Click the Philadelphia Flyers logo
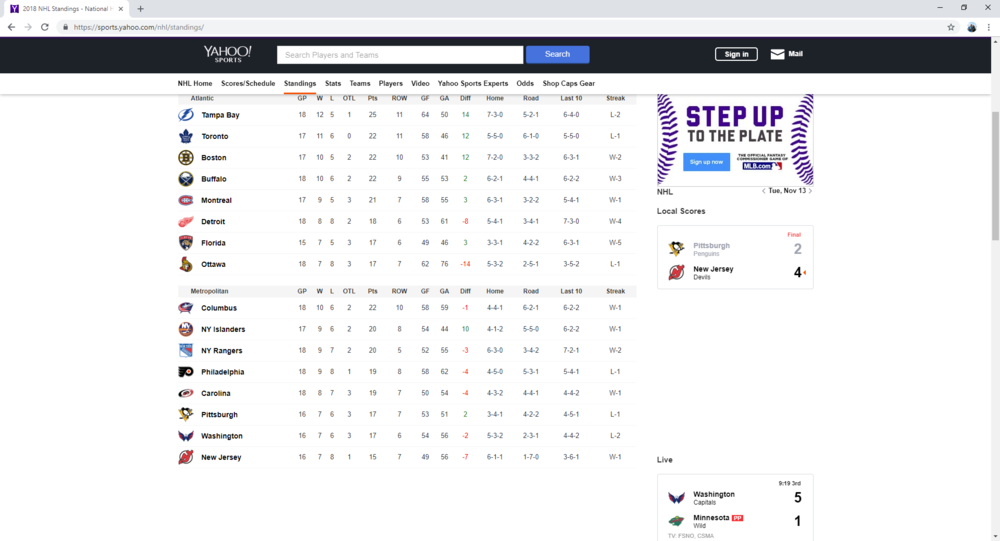1000x541 pixels. [x=186, y=372]
